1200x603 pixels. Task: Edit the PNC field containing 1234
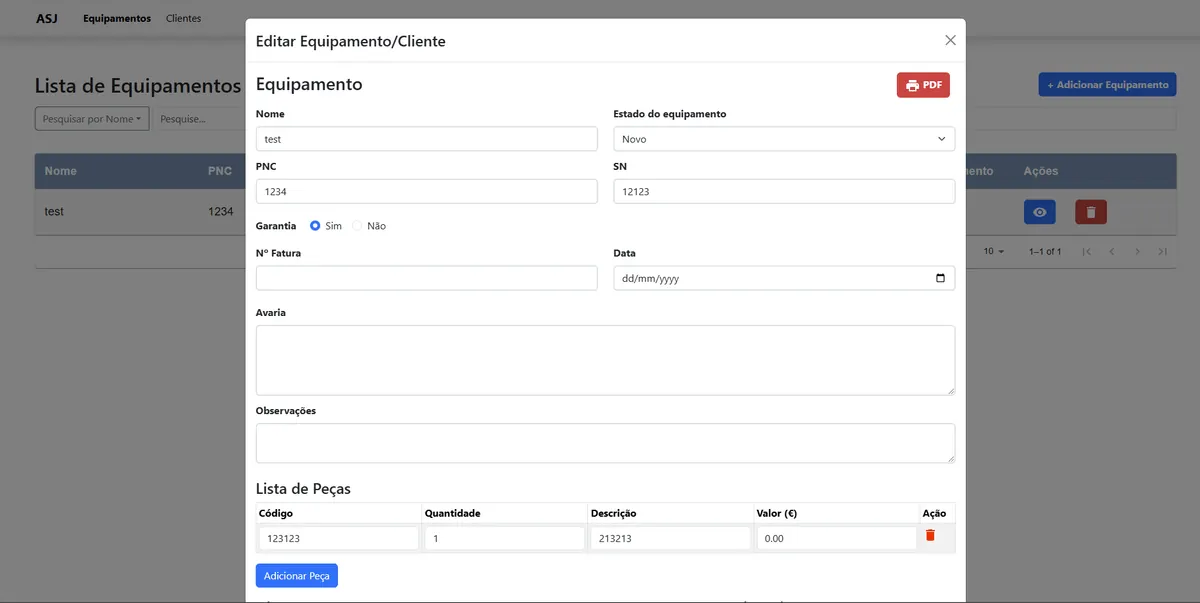pos(427,191)
